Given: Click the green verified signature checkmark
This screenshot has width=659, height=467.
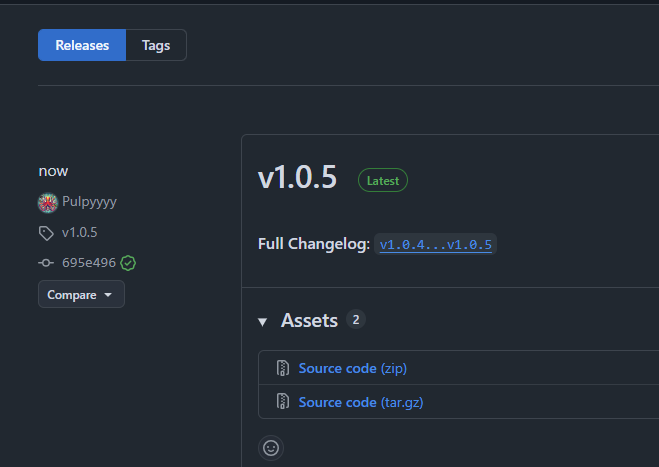Looking at the screenshot, I should click(x=128, y=263).
